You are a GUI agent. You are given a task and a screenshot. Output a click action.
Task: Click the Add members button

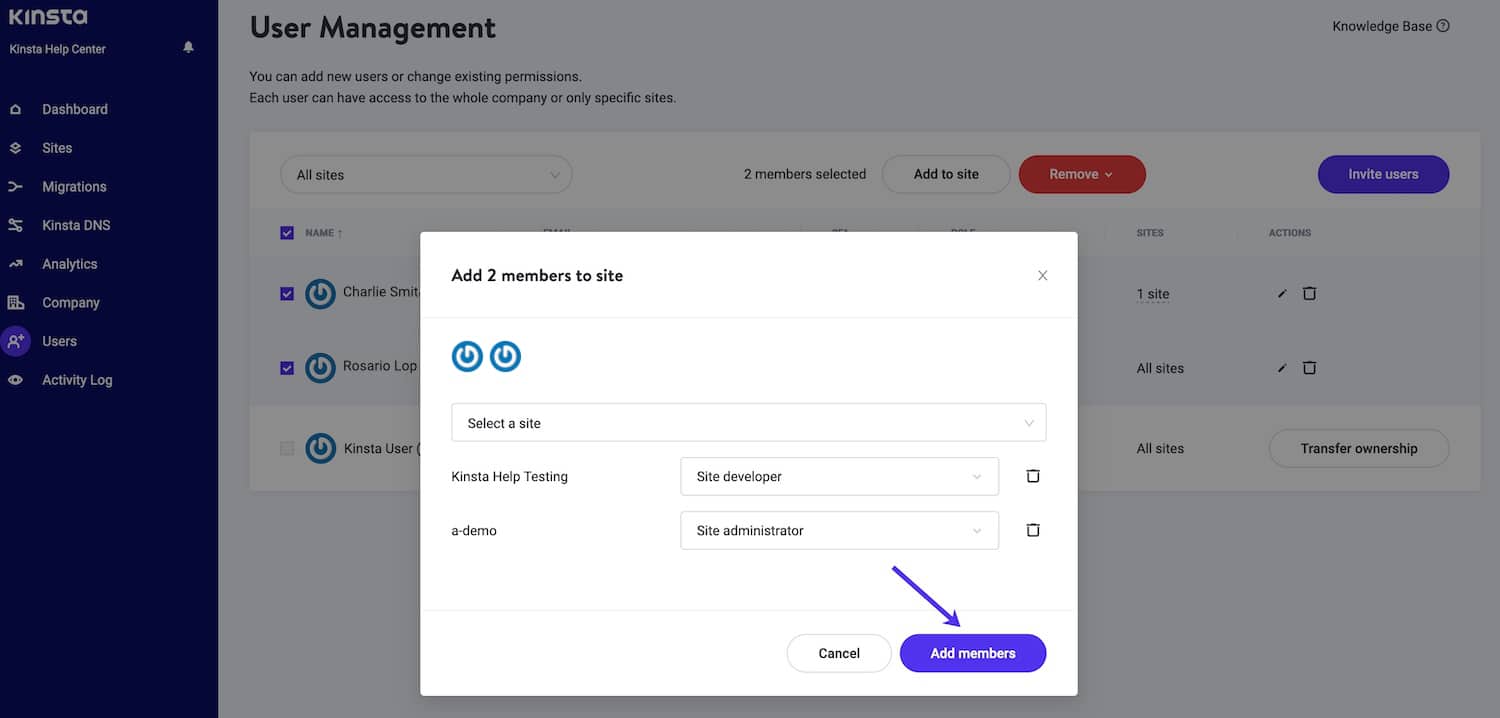(972, 653)
